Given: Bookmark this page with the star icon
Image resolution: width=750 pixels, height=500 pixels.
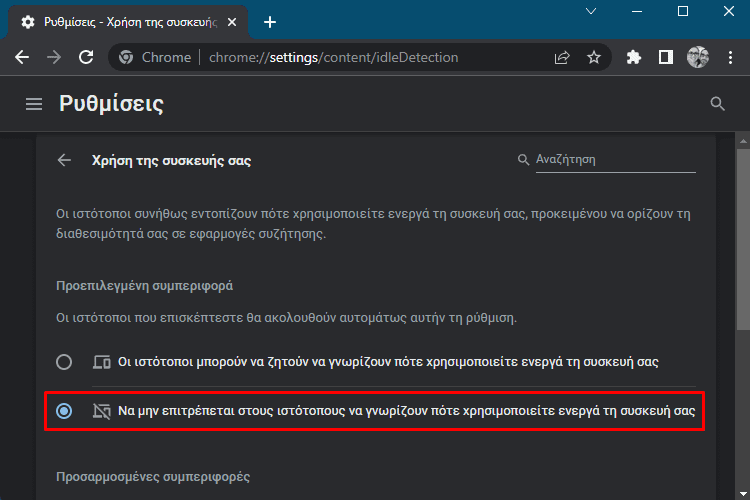Looking at the screenshot, I should (x=594, y=57).
